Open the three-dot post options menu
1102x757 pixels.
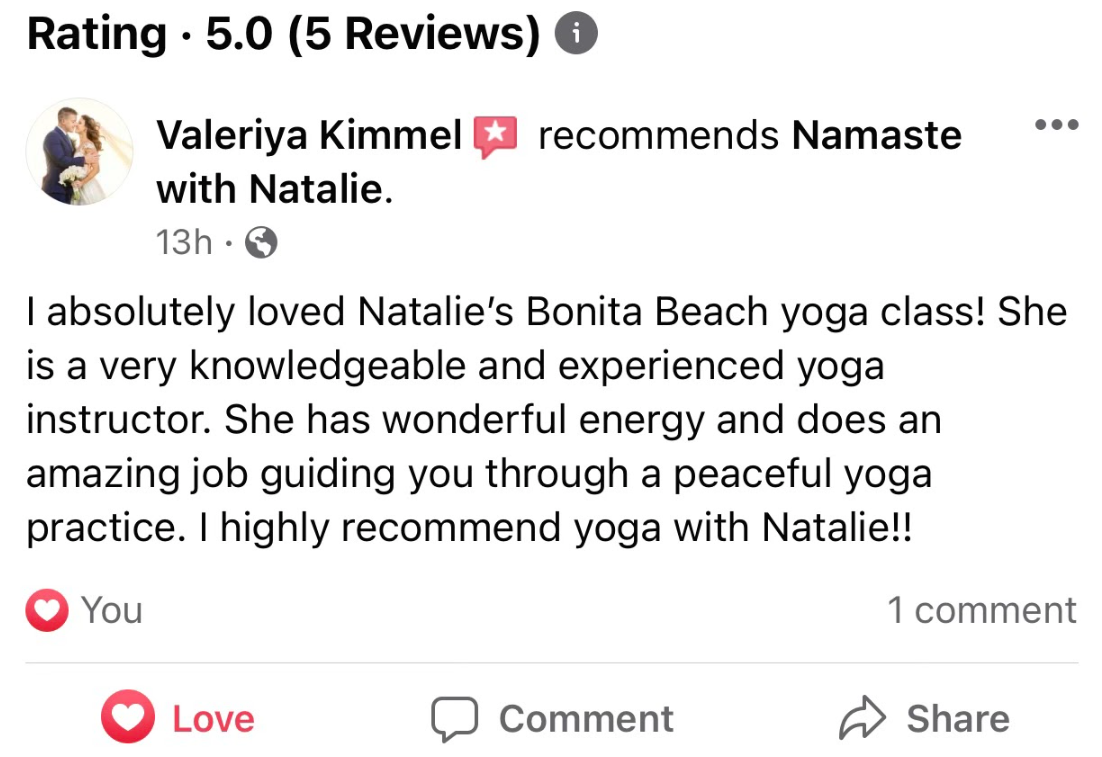(1057, 126)
